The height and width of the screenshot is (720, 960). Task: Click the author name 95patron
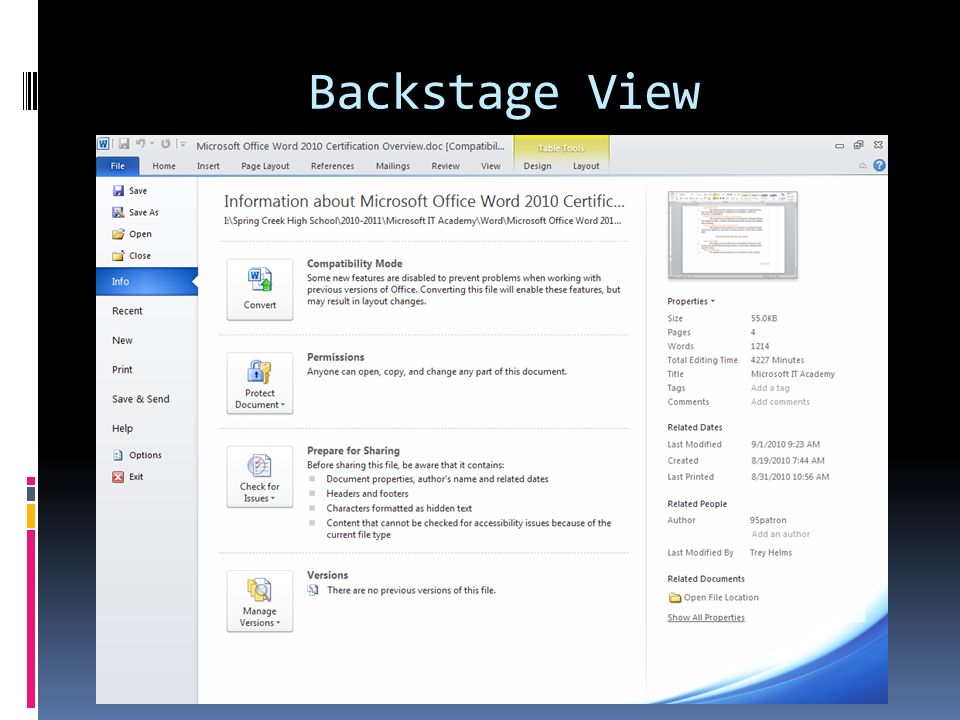[768, 520]
